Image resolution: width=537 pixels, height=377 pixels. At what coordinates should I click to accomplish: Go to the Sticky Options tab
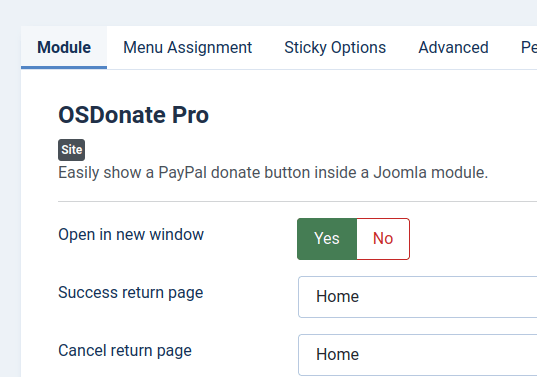point(335,48)
